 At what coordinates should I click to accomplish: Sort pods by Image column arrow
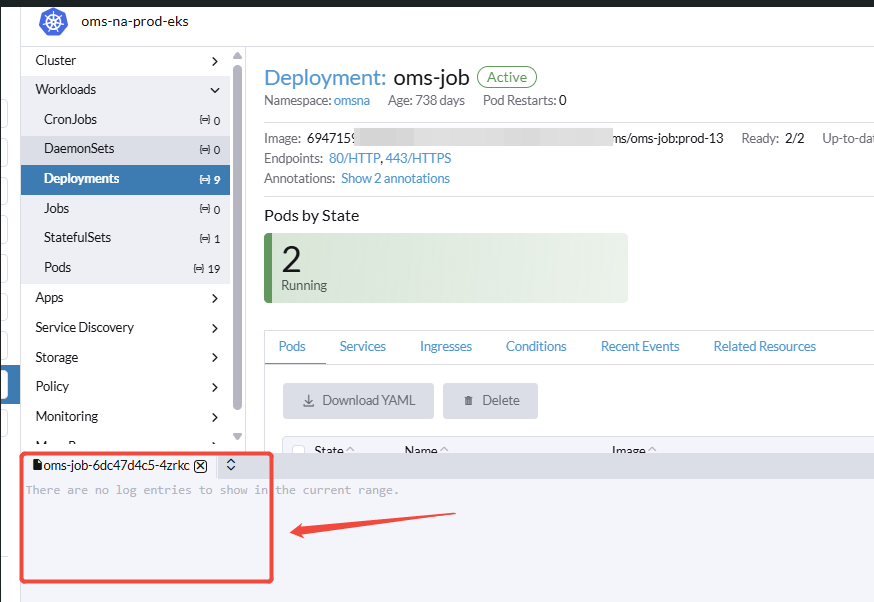coord(651,451)
